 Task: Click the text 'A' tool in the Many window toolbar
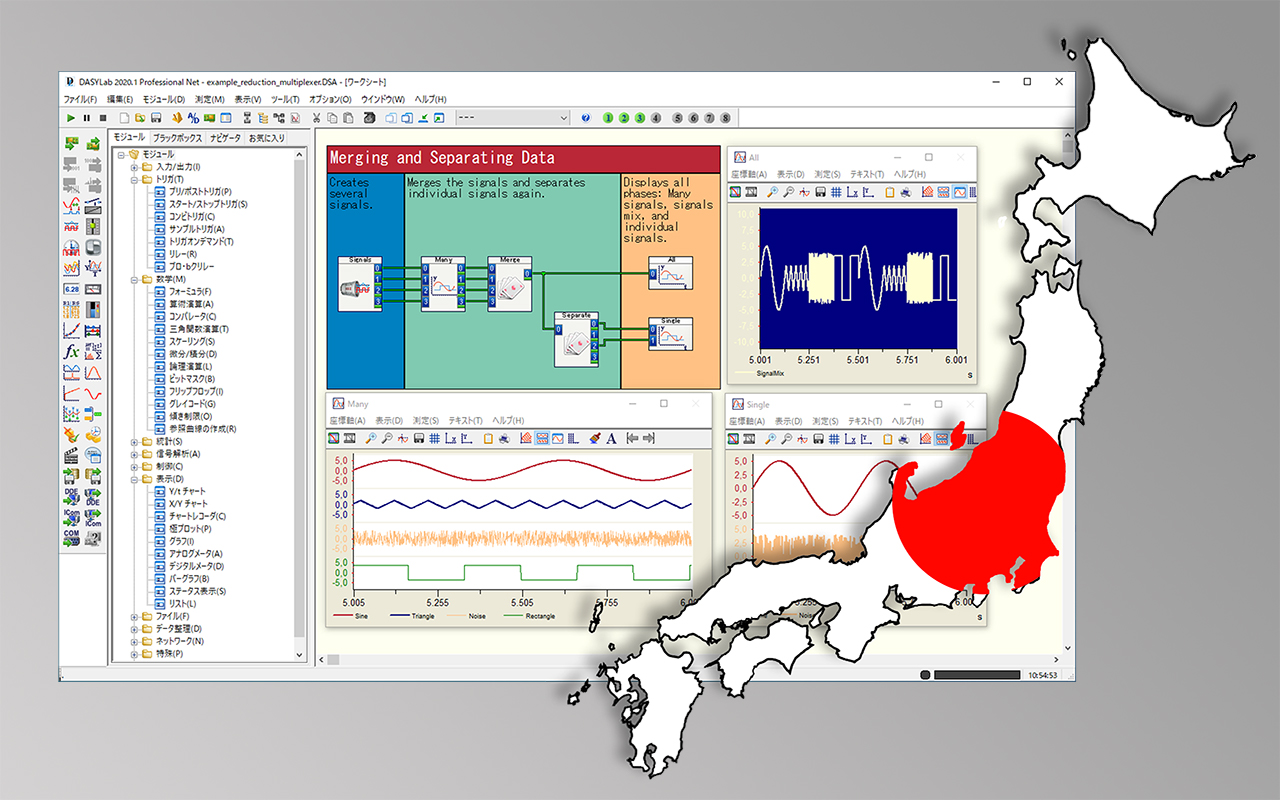(612, 438)
